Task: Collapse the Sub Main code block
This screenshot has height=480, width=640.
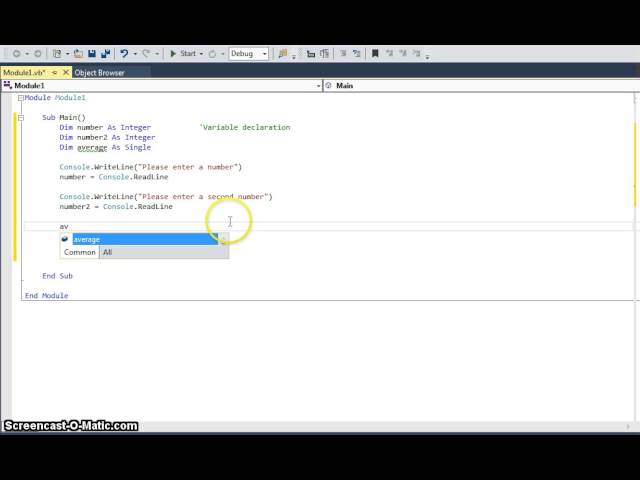Action: point(21,118)
